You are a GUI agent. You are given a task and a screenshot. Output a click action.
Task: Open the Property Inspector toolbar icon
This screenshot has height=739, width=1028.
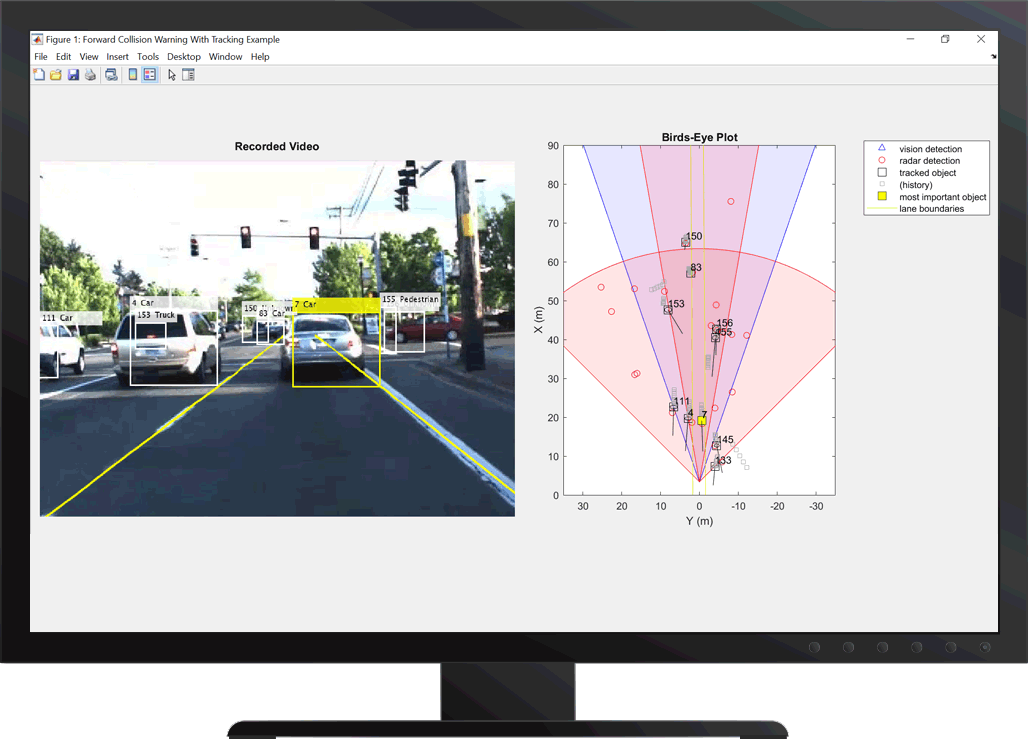click(x=188, y=75)
